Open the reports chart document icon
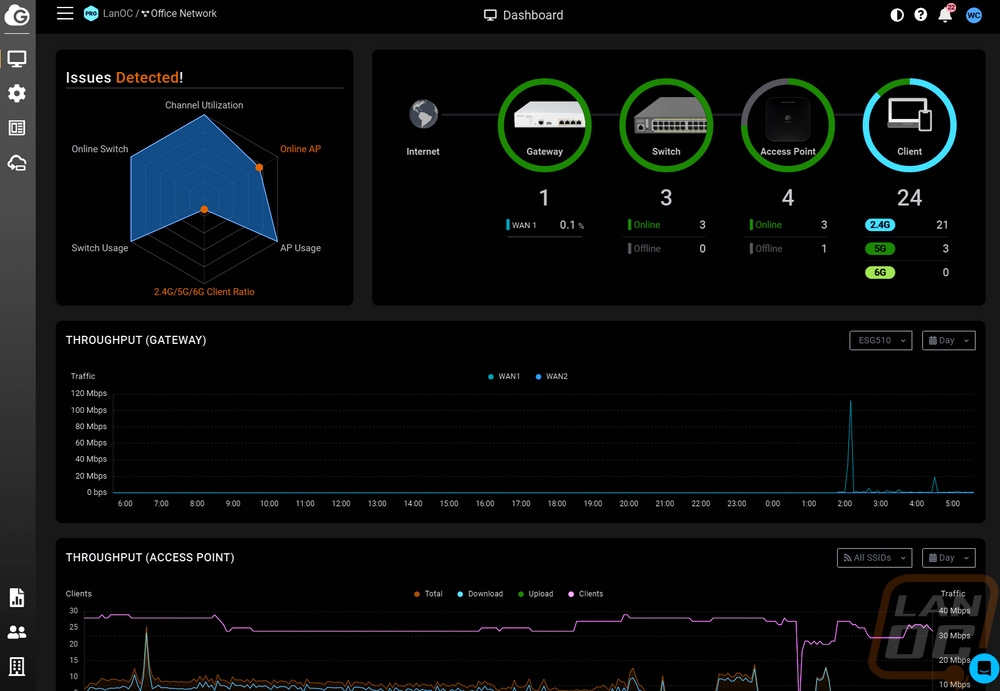Screen dimensions: 1000x691 point(17,598)
